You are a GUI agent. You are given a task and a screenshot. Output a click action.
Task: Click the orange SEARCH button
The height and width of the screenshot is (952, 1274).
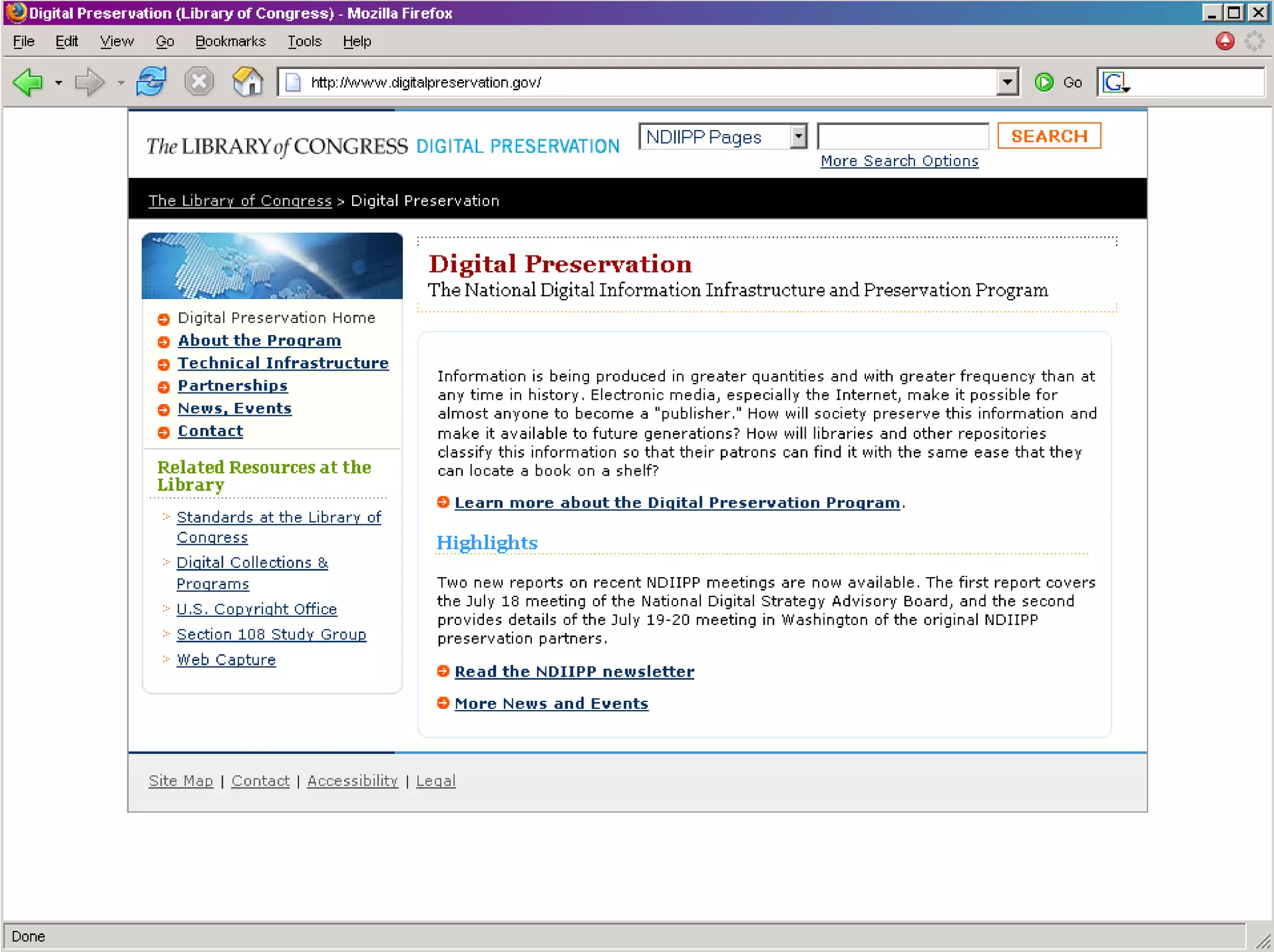(x=1049, y=136)
